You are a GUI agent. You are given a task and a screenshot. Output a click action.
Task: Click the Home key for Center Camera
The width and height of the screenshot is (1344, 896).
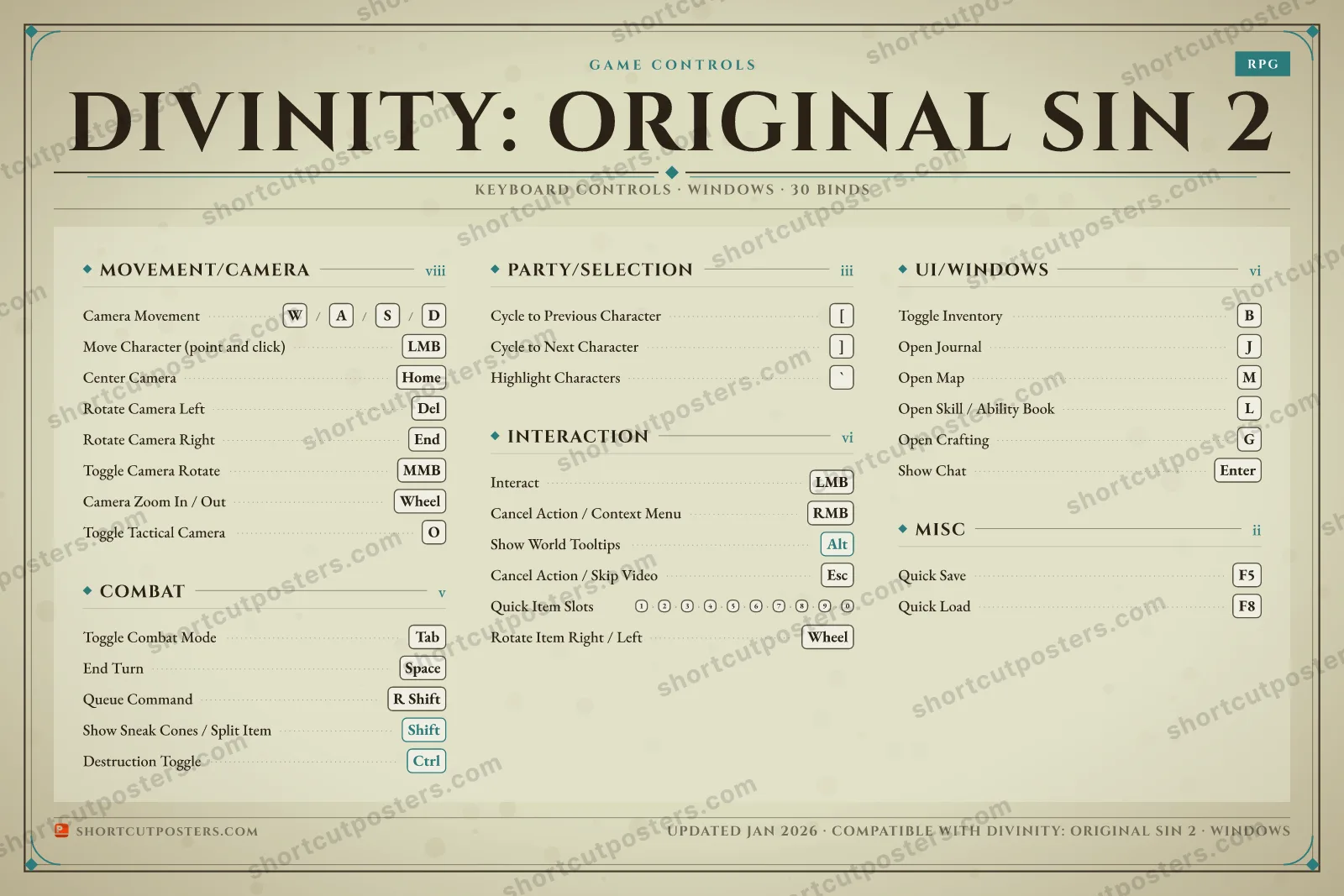click(421, 378)
